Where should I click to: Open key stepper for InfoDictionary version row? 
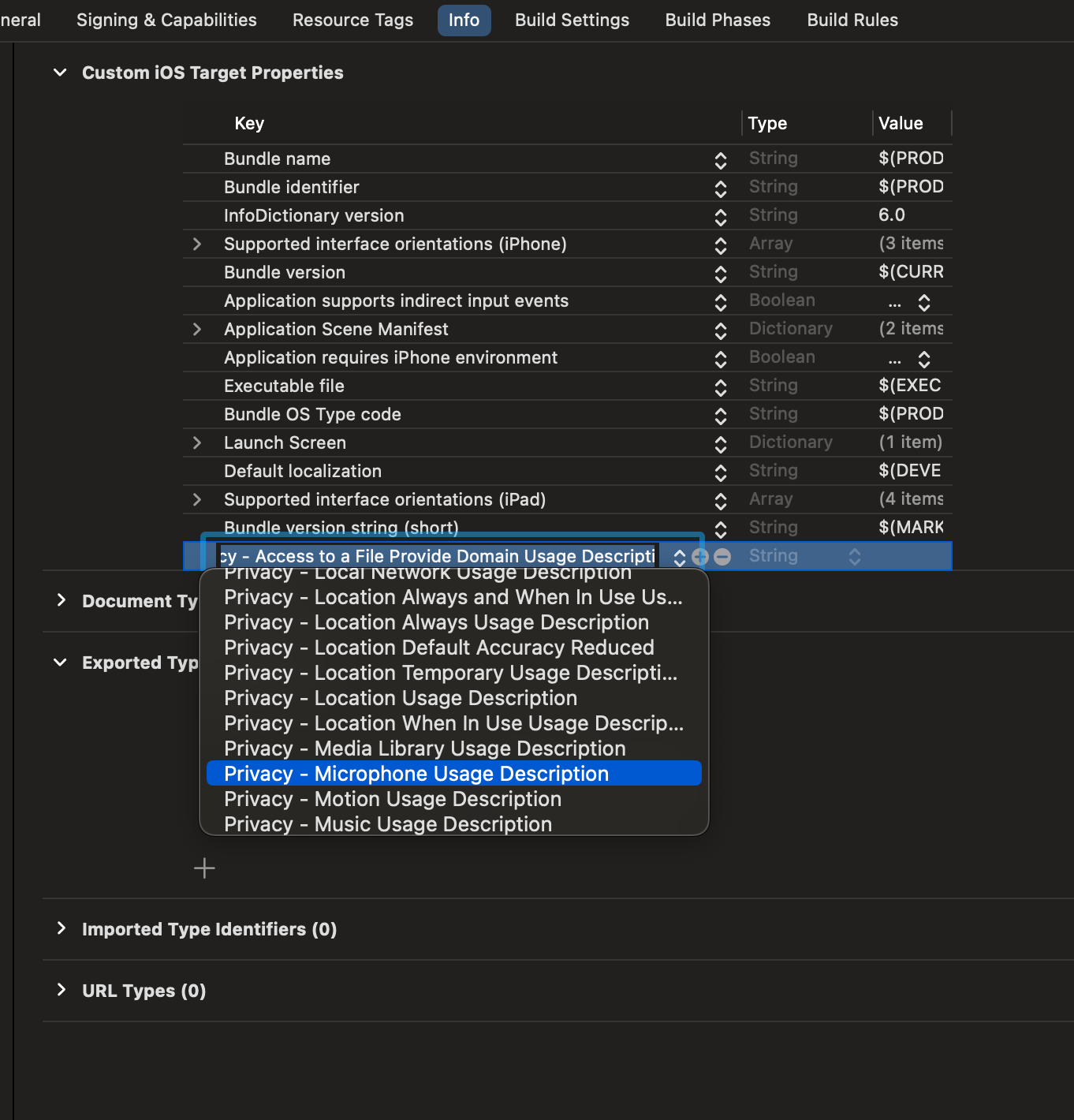point(721,217)
